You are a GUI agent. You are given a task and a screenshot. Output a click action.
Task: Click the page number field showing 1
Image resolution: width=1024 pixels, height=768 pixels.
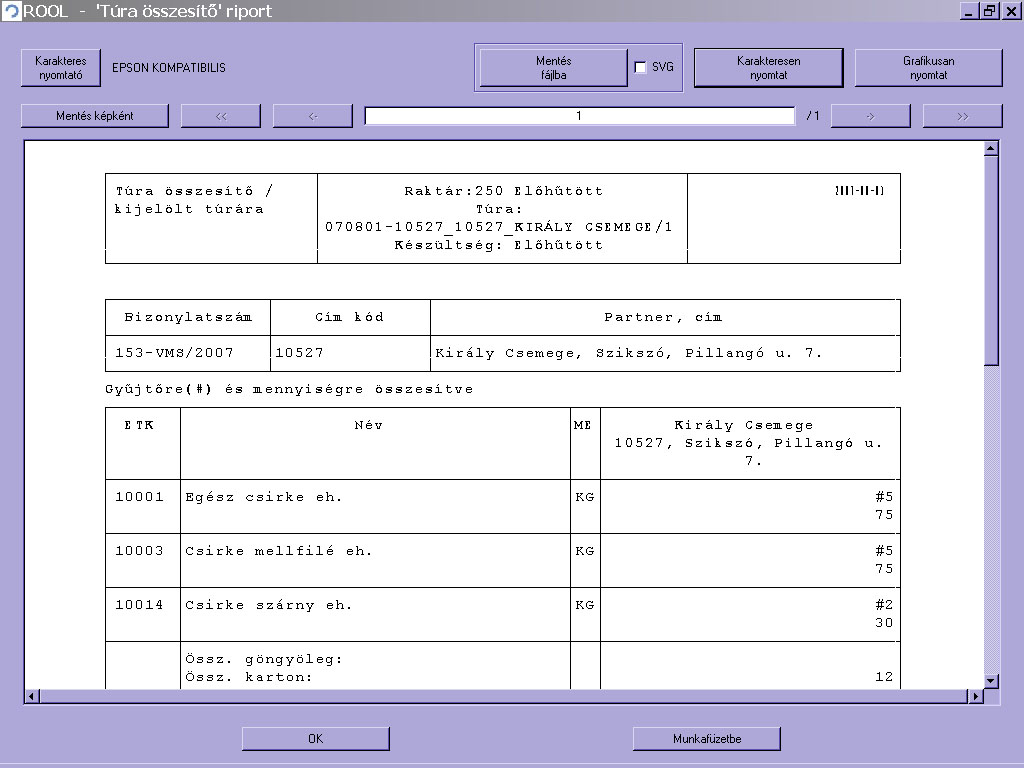[x=579, y=116]
